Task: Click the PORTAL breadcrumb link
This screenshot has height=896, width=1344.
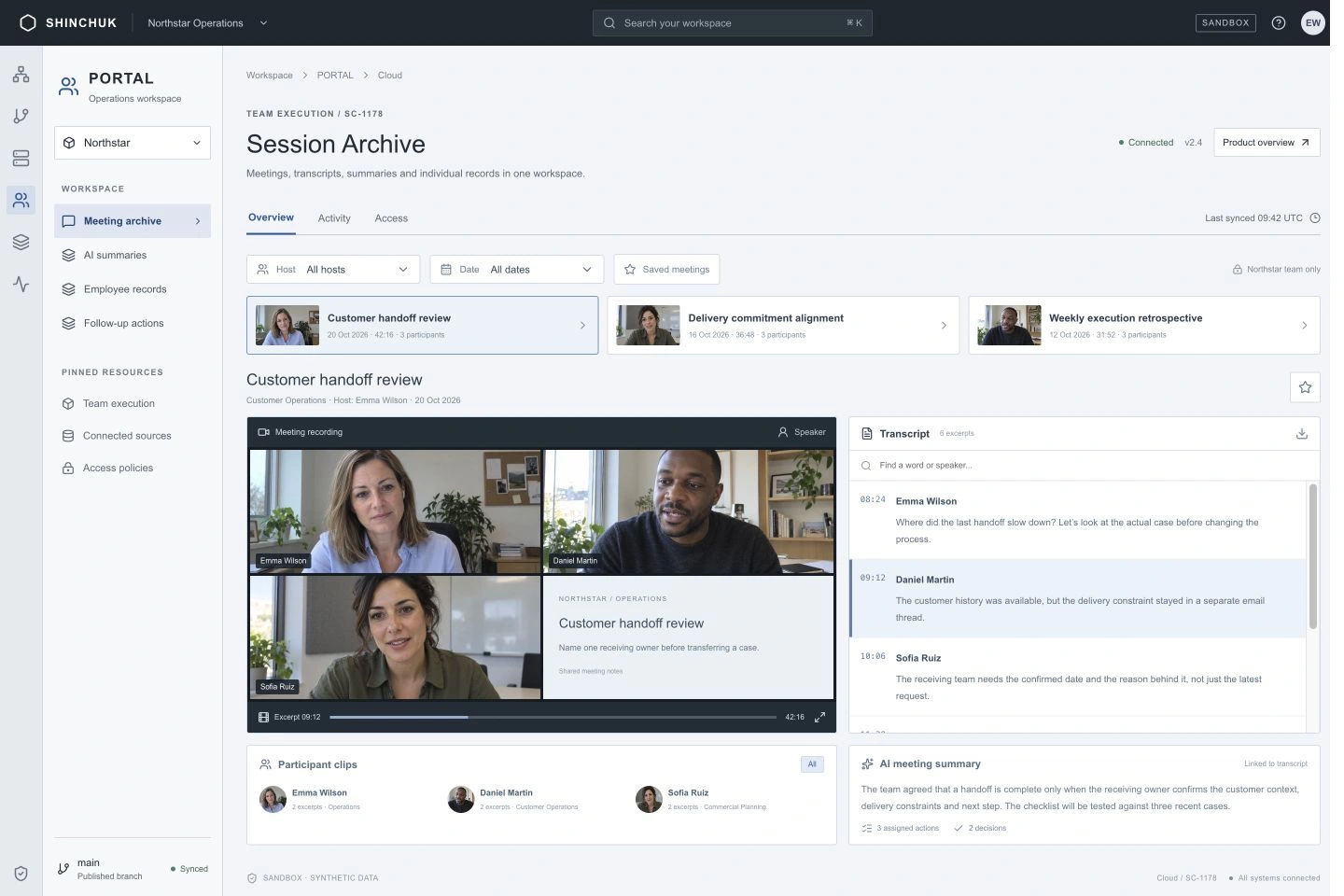Action: coord(335,76)
